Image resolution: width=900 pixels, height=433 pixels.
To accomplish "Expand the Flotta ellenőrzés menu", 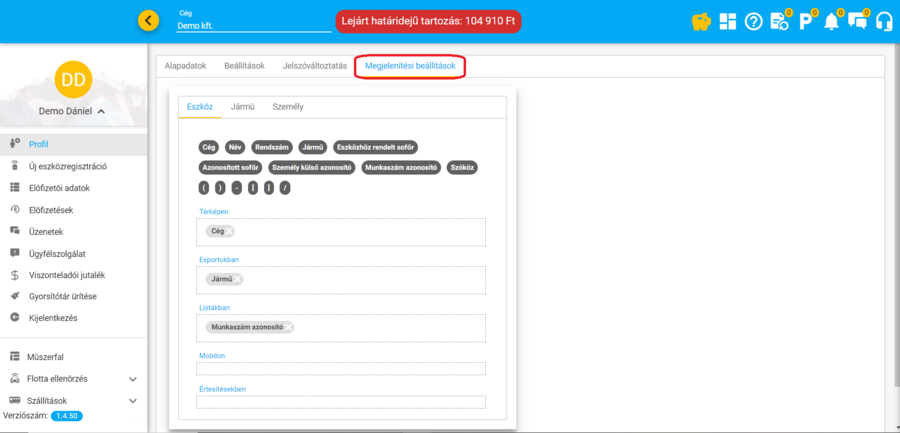I will 133,379.
